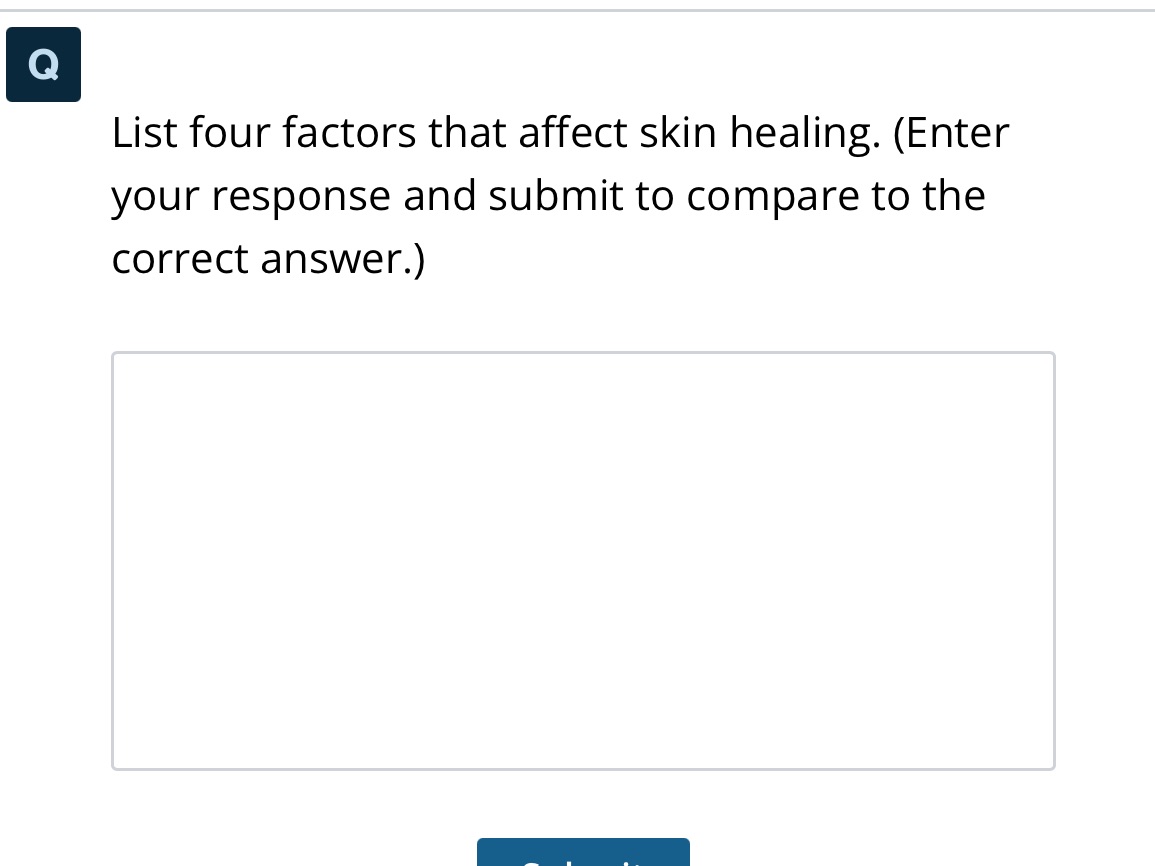Click the question marker in the top-left corner
Viewport: 1155px width, 866px height.
(43, 64)
